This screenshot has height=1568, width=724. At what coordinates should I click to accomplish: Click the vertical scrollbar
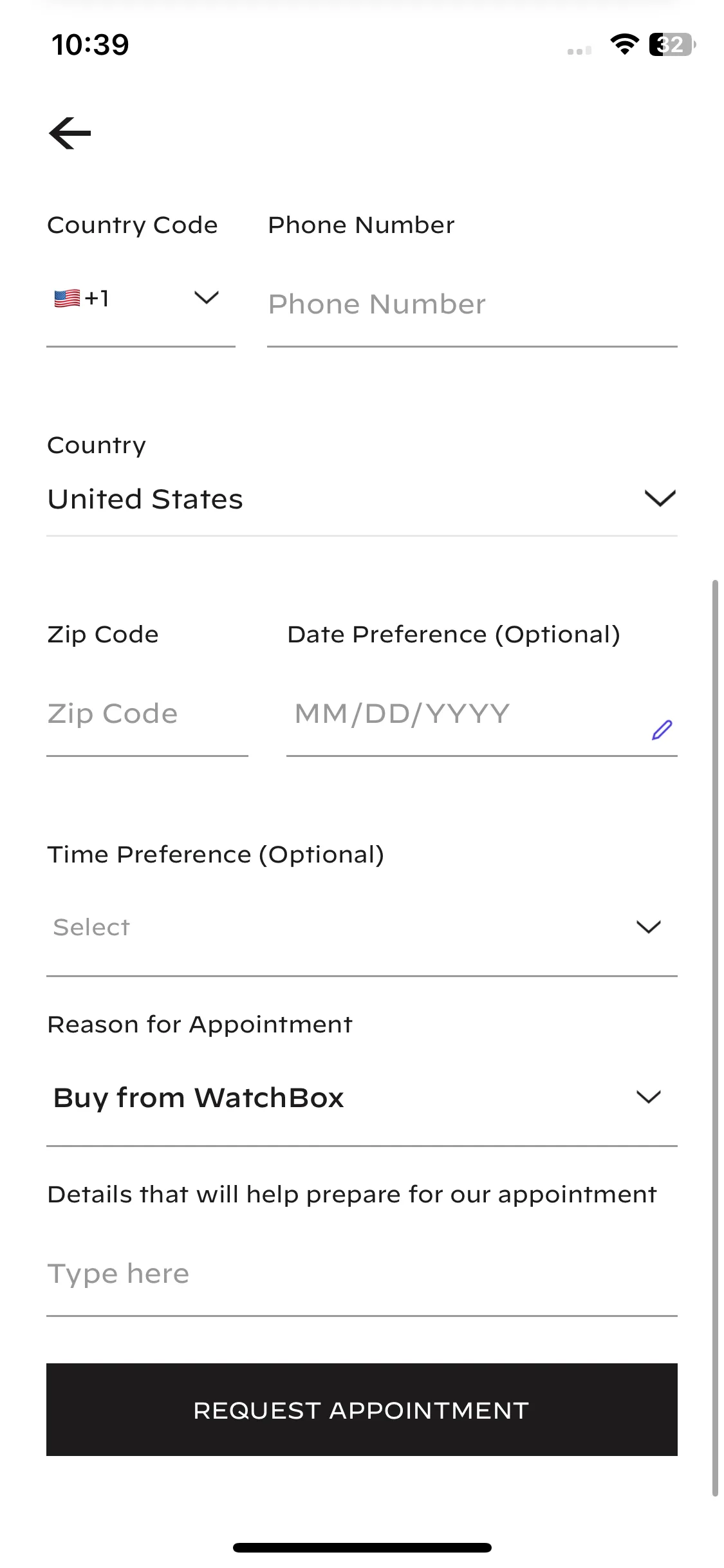(x=715, y=1038)
